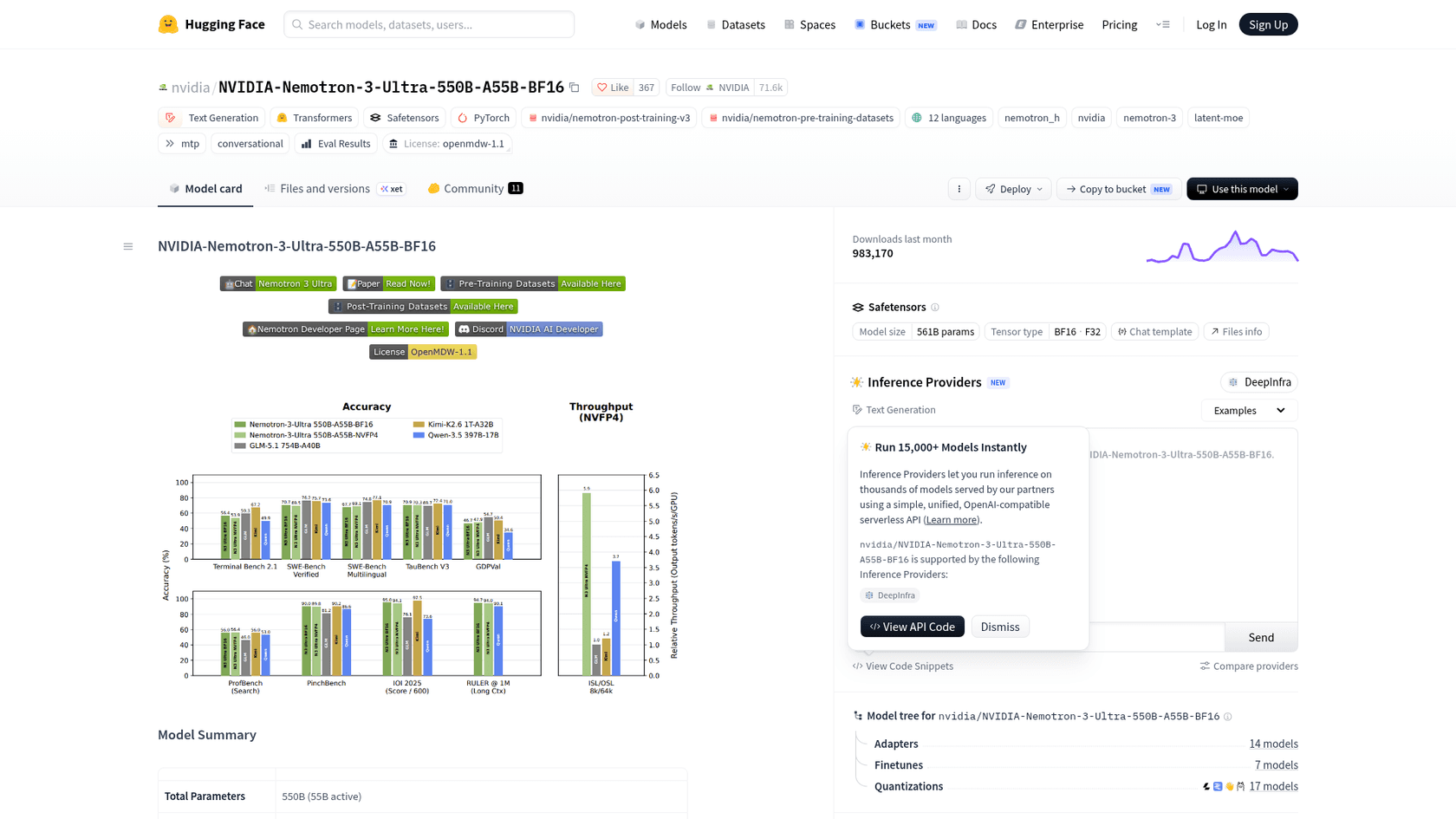This screenshot has height=819, width=1456.
Task: Follow the NVIDIA organization
Action: [709, 88]
